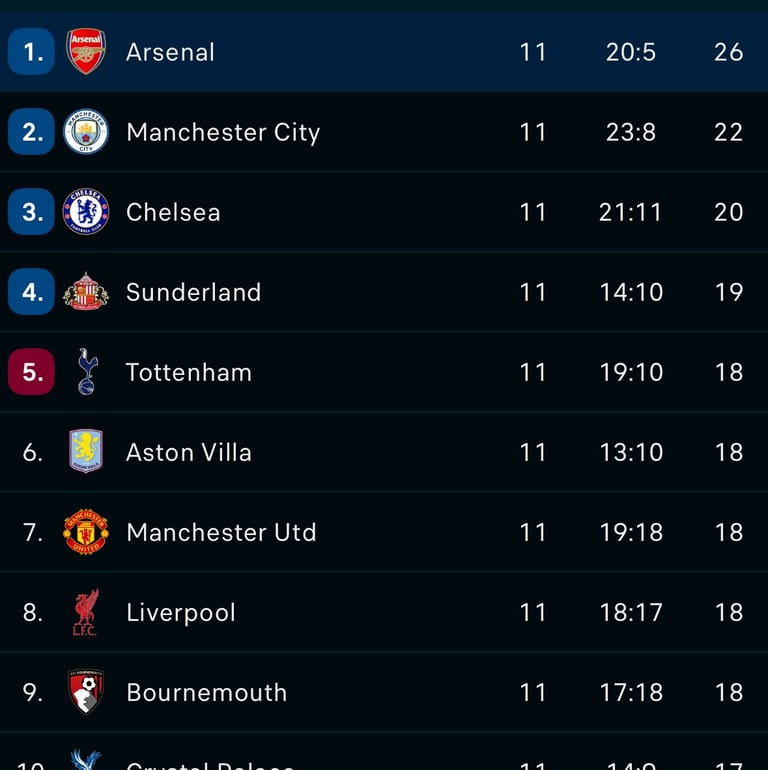
Task: Select the Manchester Utd badge
Action: 86,532
